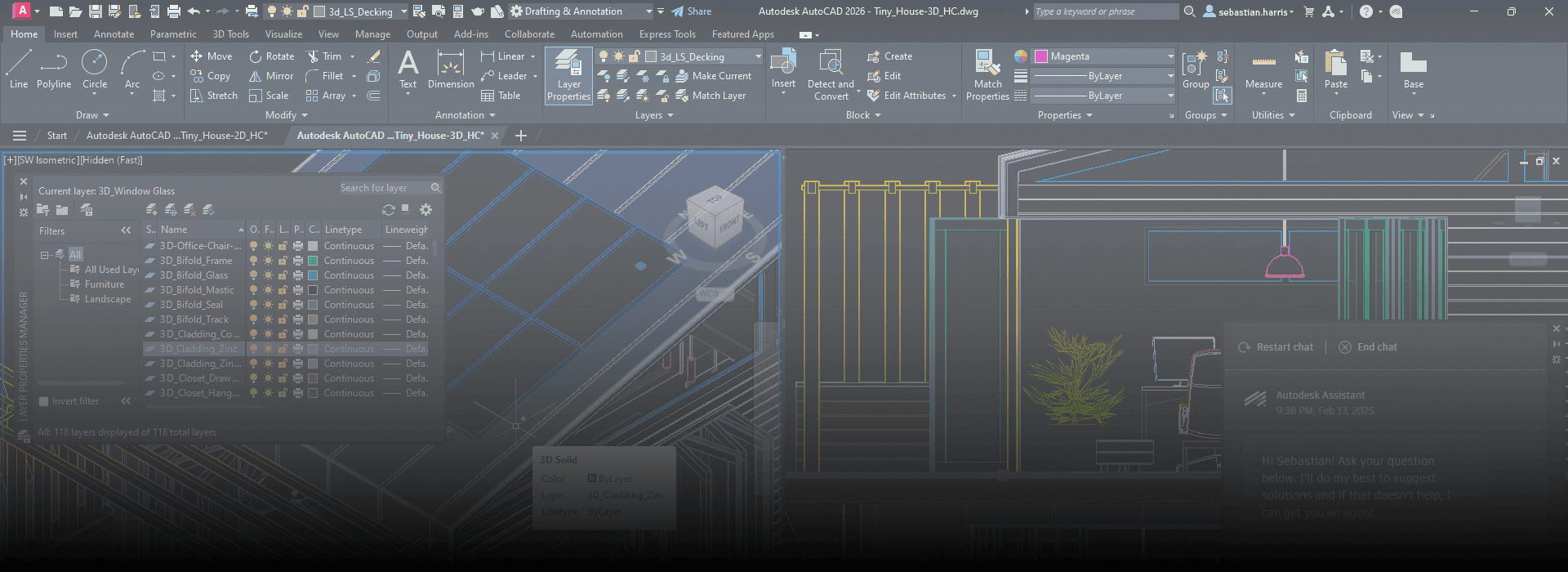Open the Drafting & Annotation workspace dropdown
Image resolution: width=1568 pixels, height=572 pixels.
point(648,11)
